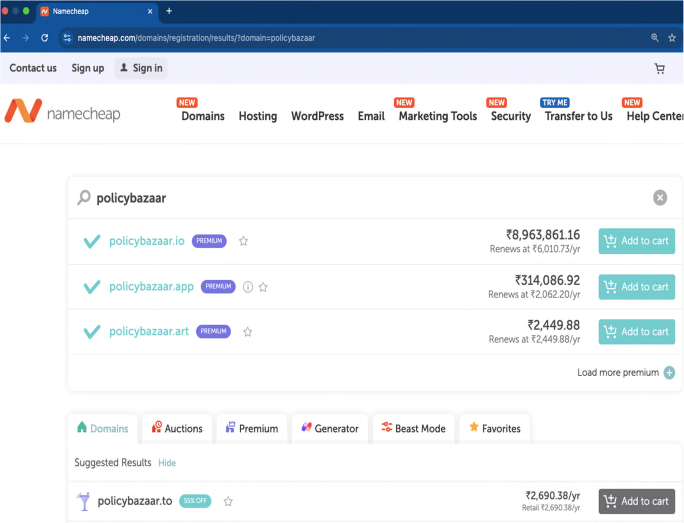The width and height of the screenshot is (684, 523).
Task: Open the Domains navigation menu
Action: [x=203, y=116]
